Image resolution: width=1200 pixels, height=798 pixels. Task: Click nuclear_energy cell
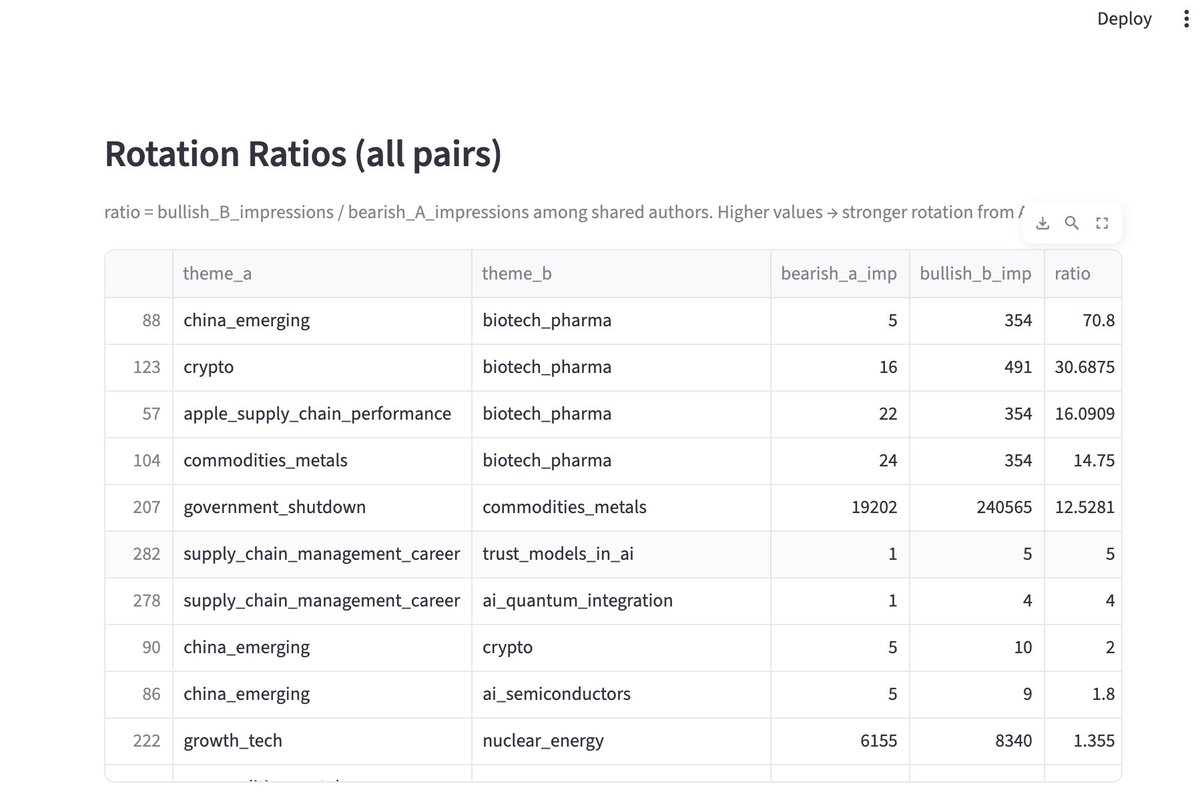[621, 741]
